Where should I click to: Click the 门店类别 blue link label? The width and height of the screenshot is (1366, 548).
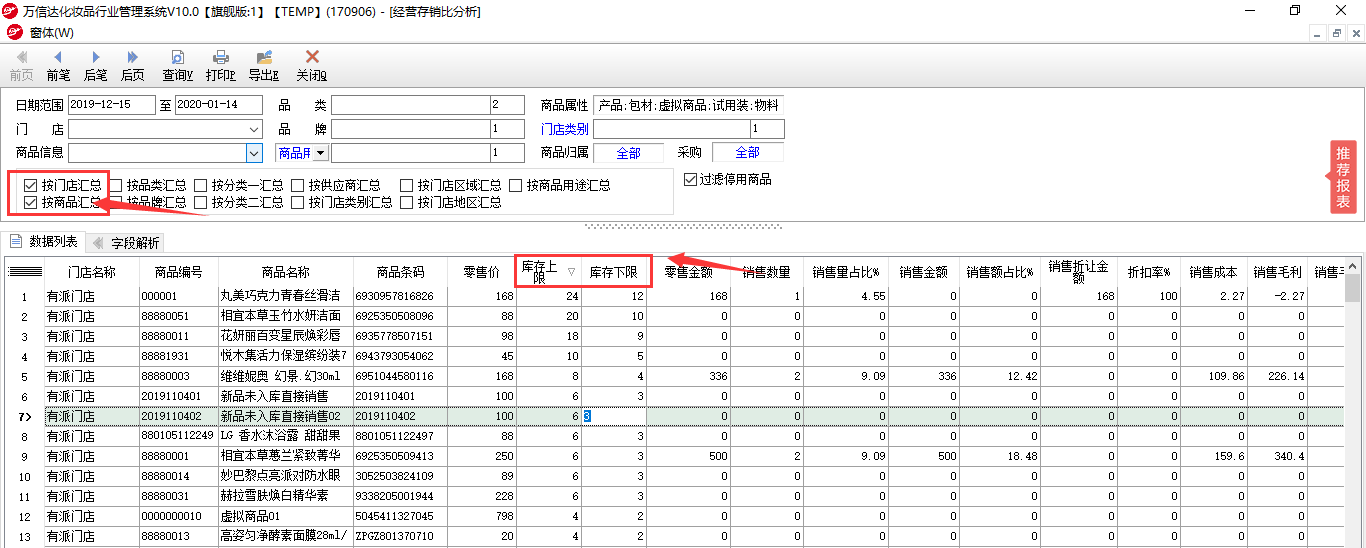point(564,129)
